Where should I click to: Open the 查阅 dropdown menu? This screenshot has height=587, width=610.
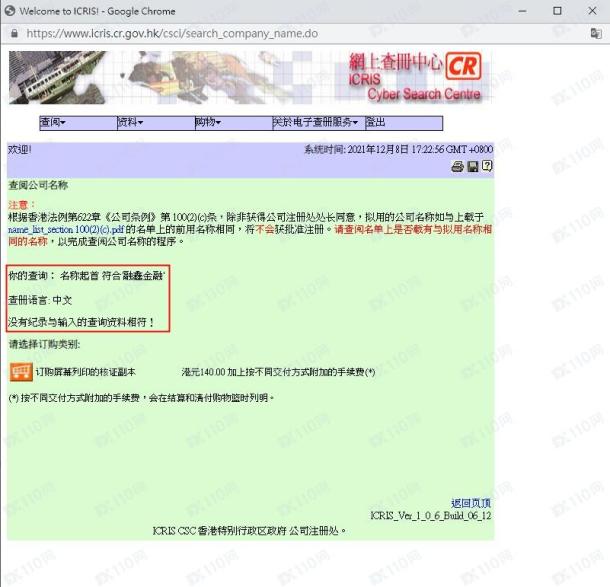click(53, 123)
